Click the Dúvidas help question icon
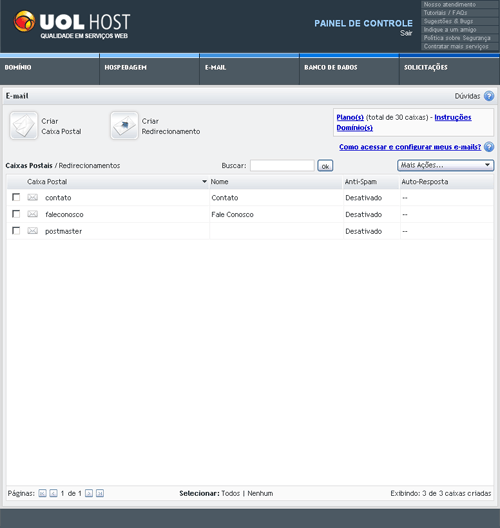The width and height of the screenshot is (500, 528). (x=489, y=96)
